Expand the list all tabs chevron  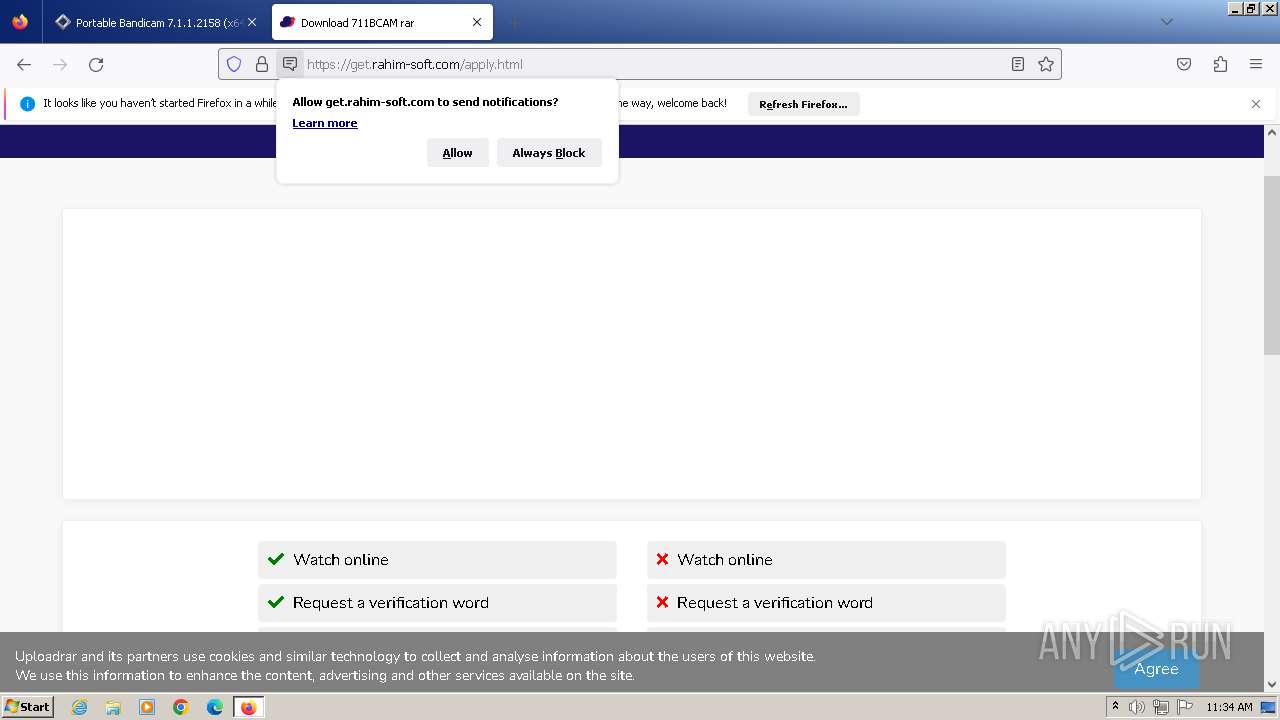(x=1166, y=22)
